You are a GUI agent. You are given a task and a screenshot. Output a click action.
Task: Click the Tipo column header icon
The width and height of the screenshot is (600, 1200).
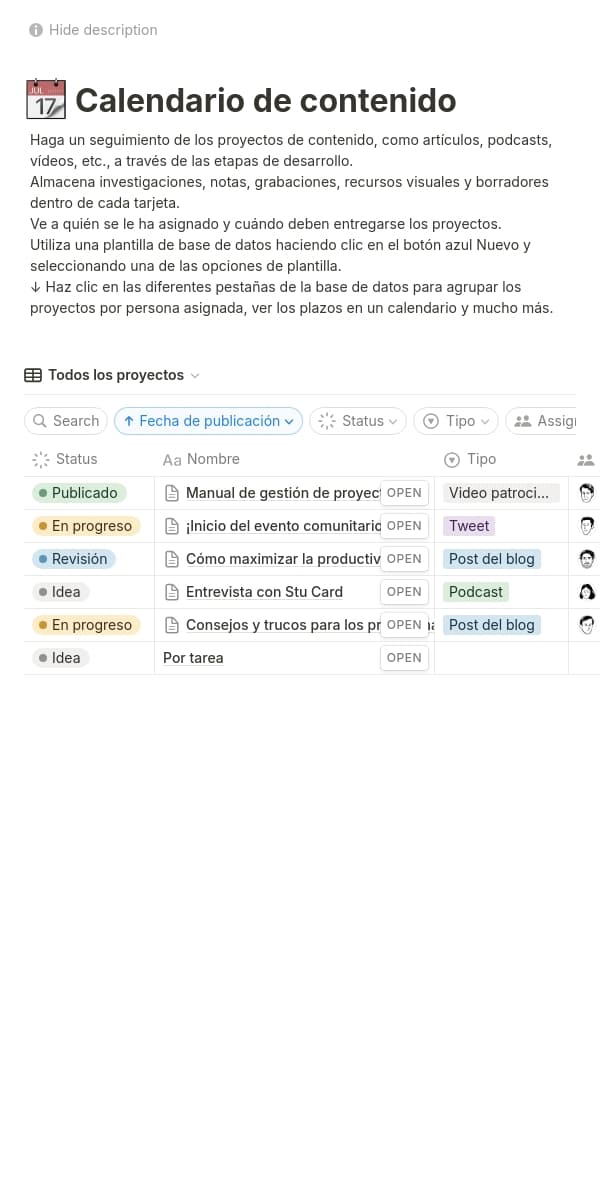451,459
